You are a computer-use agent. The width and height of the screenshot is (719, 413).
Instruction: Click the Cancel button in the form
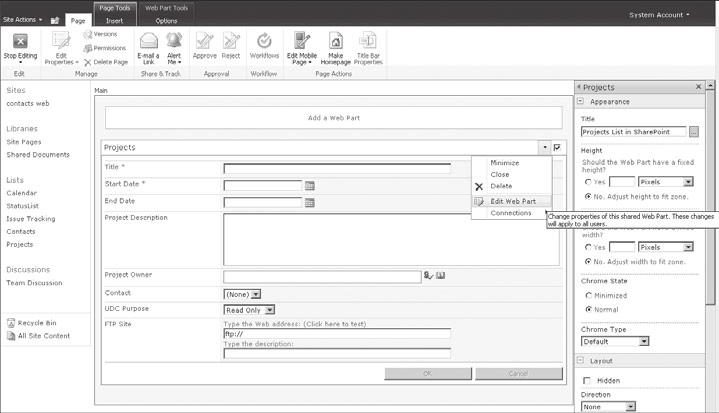pyautogui.click(x=519, y=374)
